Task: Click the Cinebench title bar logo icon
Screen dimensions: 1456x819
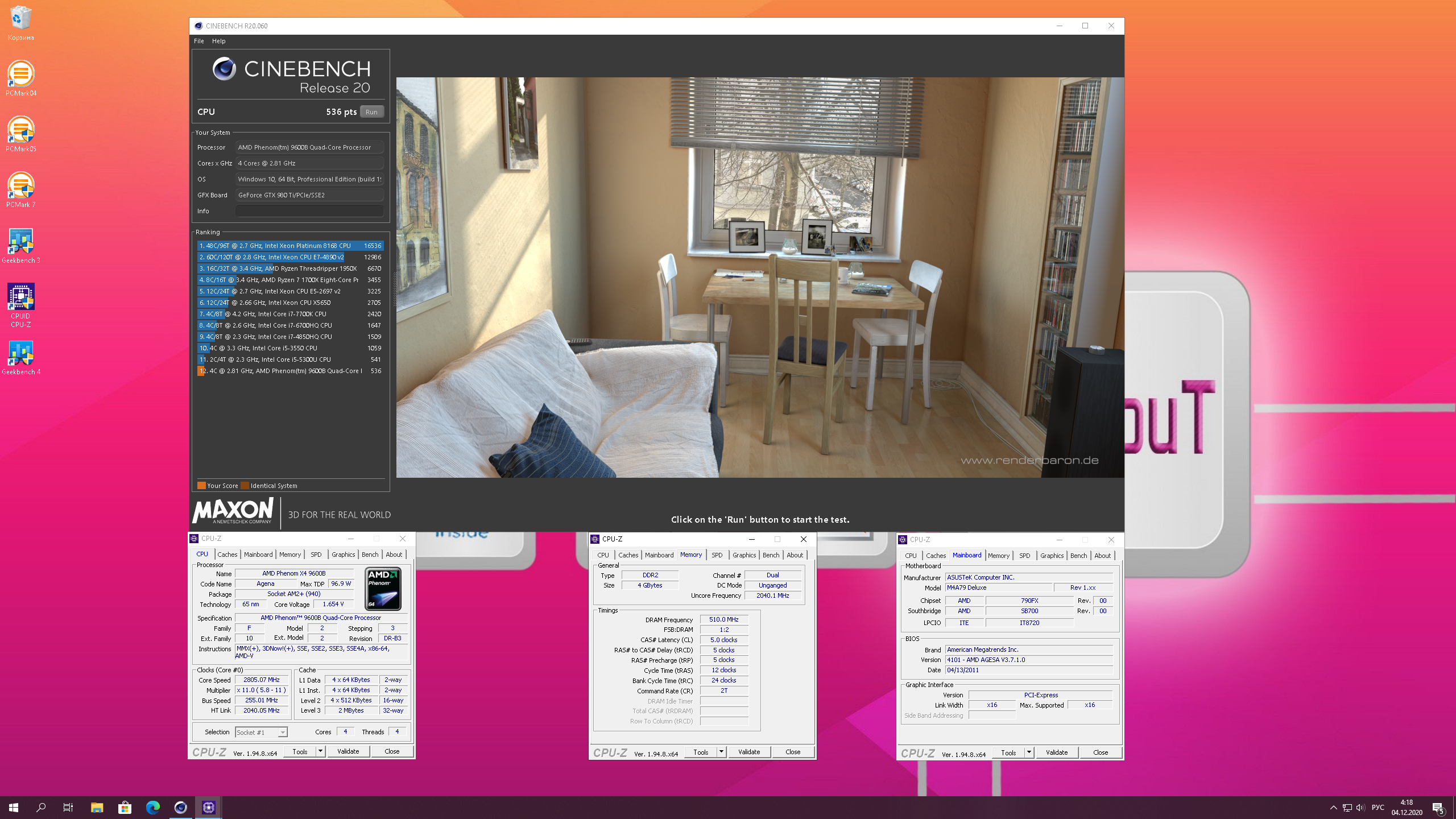Action: click(198, 26)
